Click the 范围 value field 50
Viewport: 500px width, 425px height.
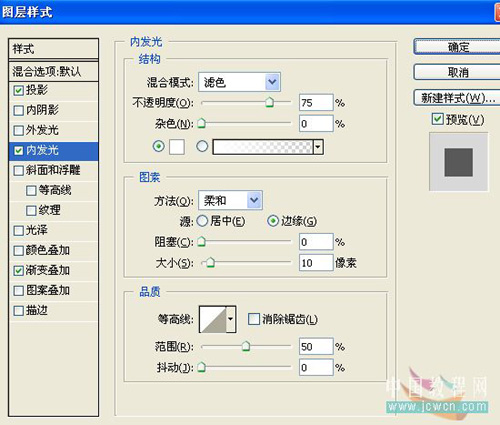pyautogui.click(x=316, y=347)
